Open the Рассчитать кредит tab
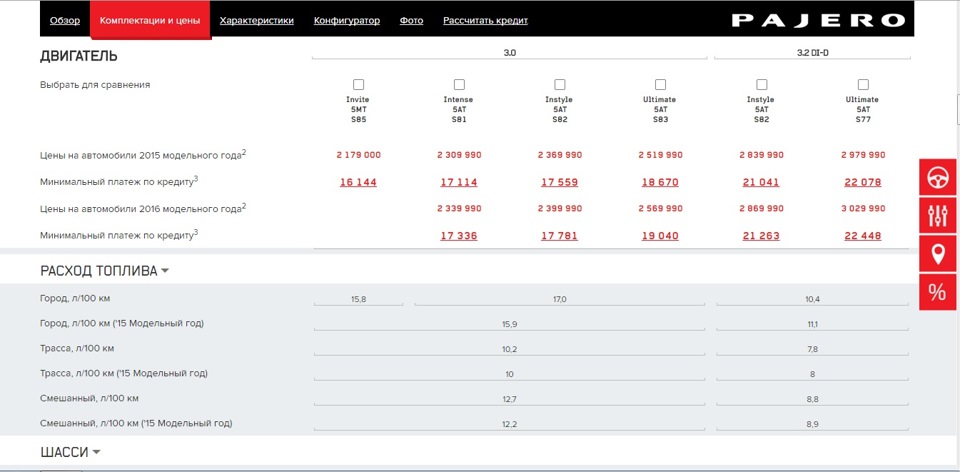 [x=486, y=20]
